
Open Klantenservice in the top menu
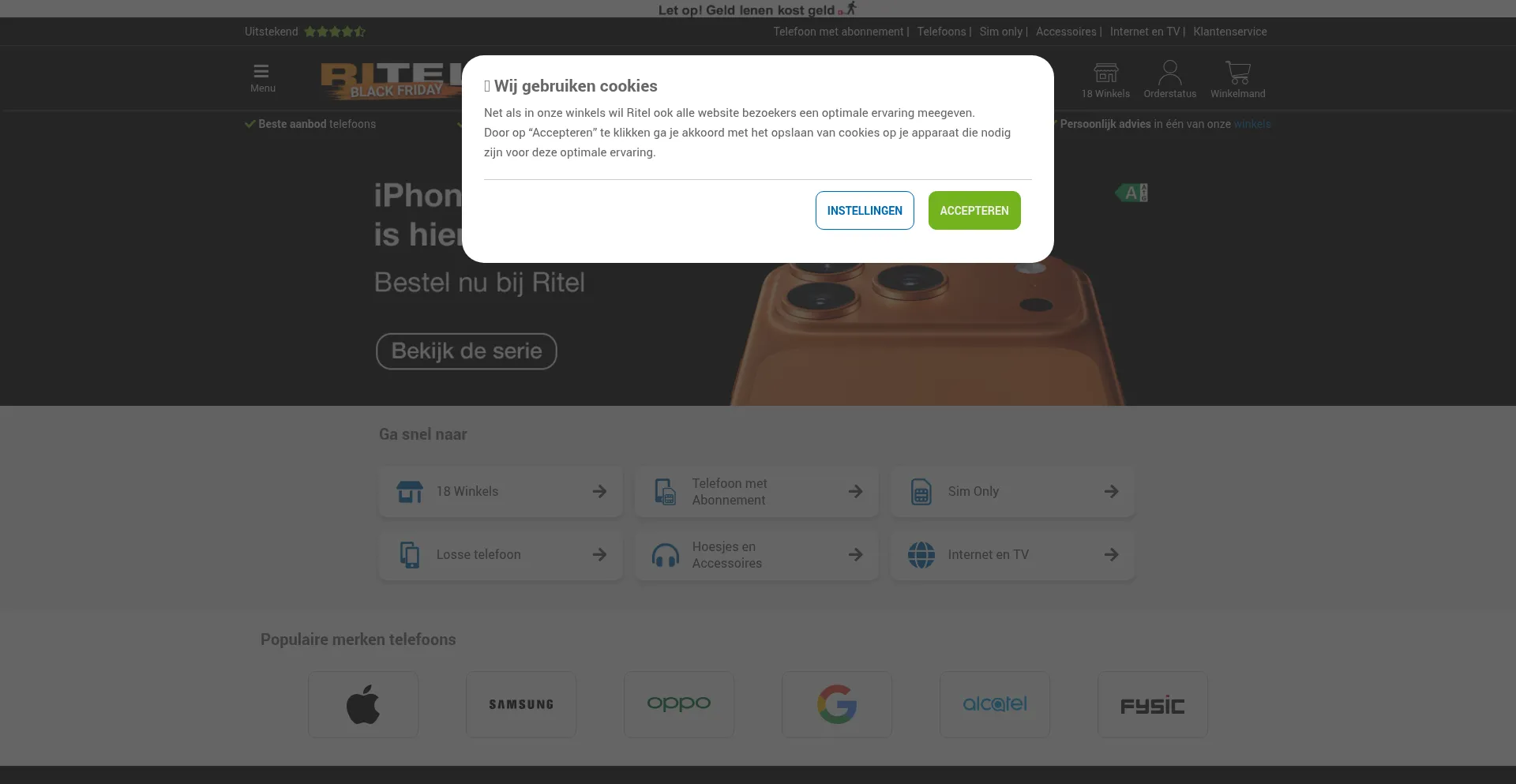pyautogui.click(x=1230, y=32)
